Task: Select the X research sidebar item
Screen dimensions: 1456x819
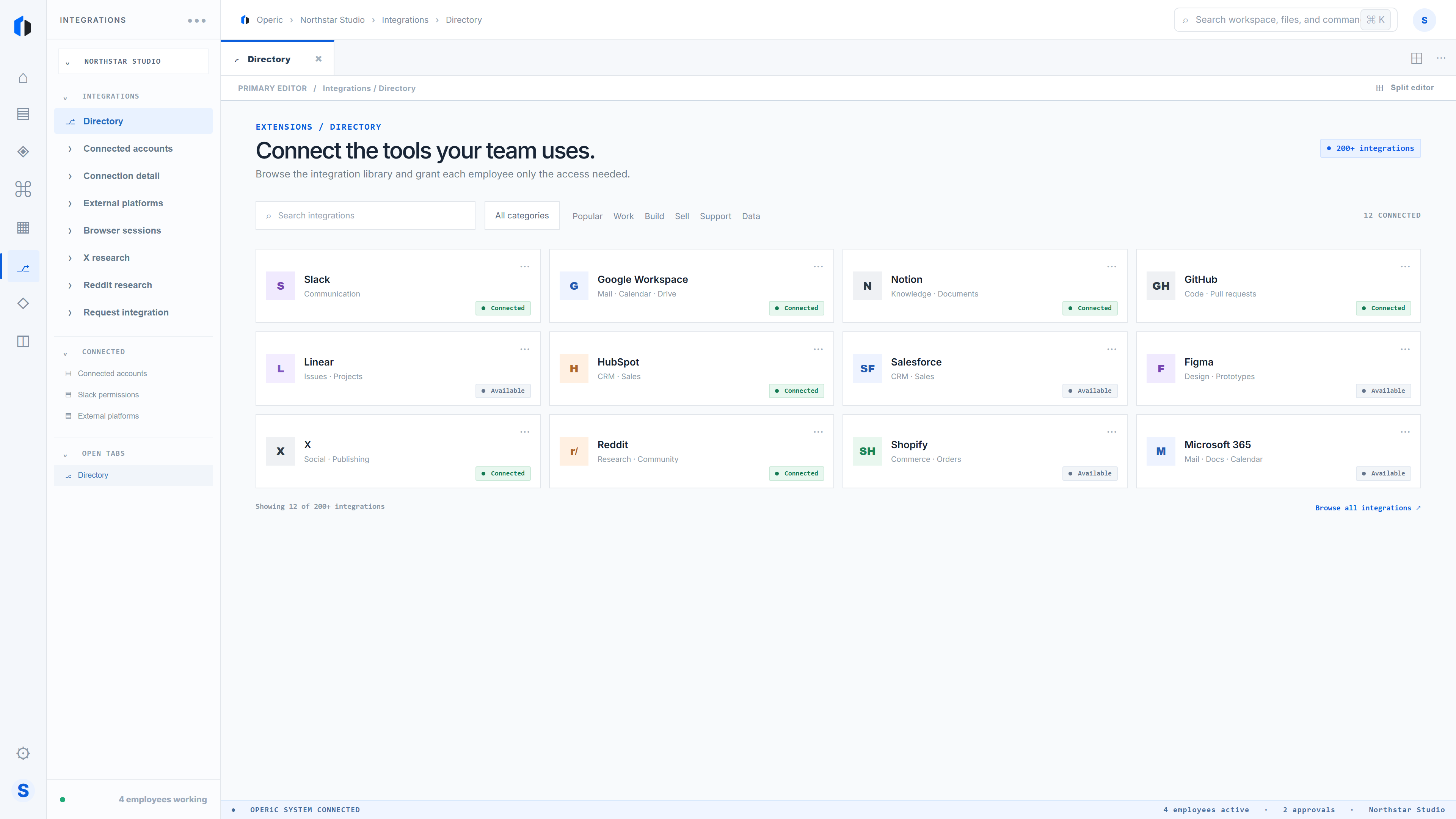Action: [x=133, y=258]
